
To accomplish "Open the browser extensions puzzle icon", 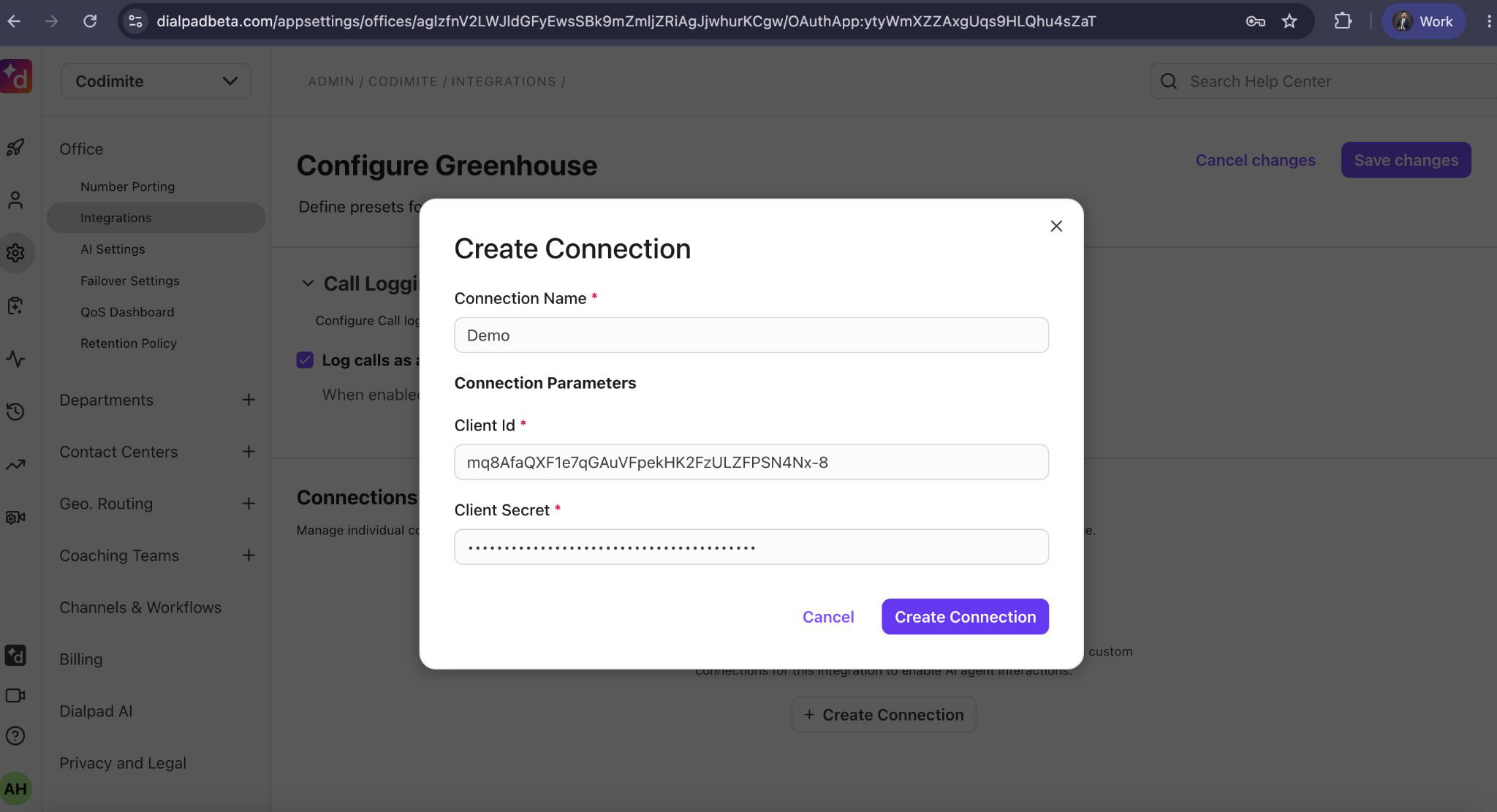I will tap(1342, 21).
